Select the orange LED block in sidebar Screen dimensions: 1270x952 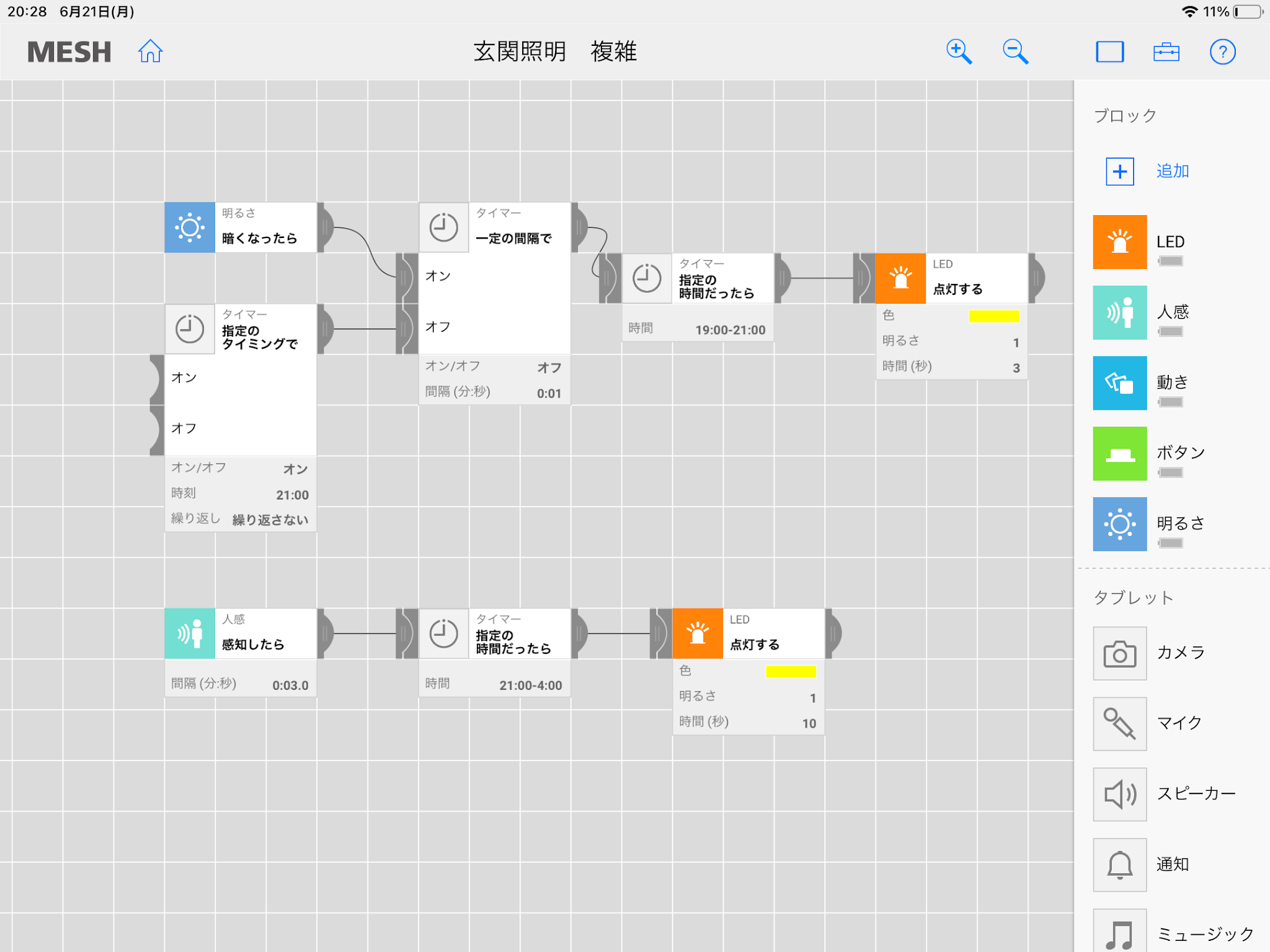(x=1119, y=242)
